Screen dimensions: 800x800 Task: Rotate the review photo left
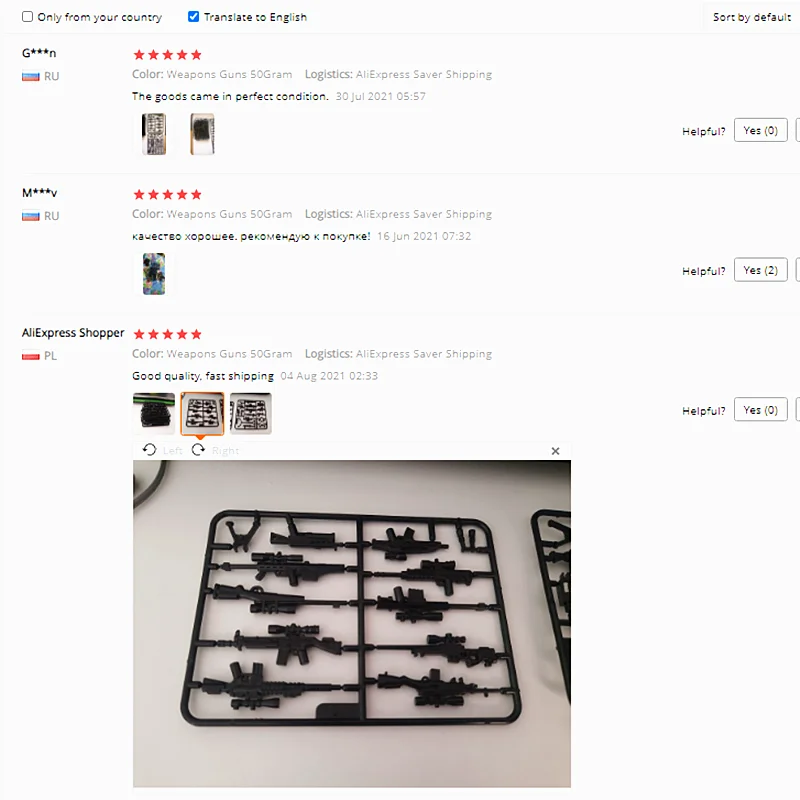tap(162, 450)
